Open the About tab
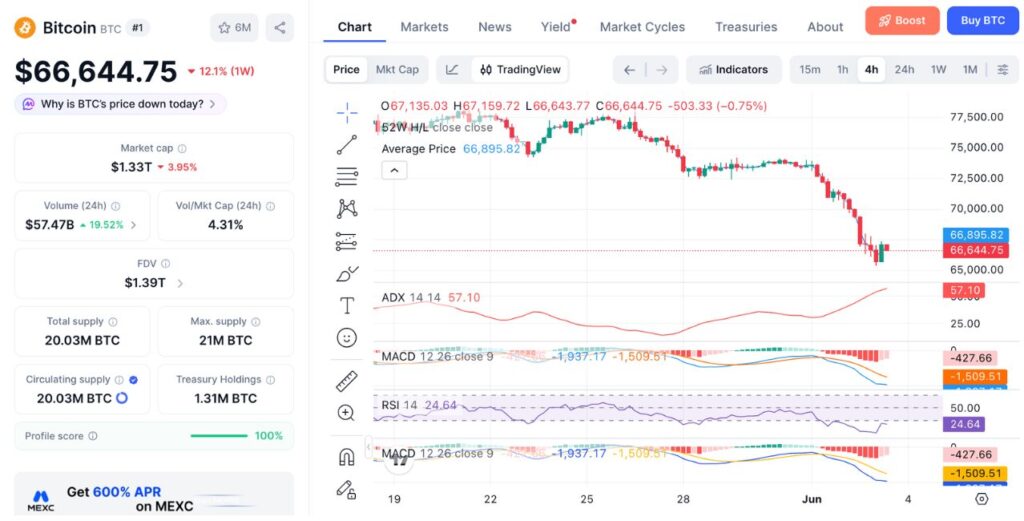1024x521 pixels. pos(825,27)
